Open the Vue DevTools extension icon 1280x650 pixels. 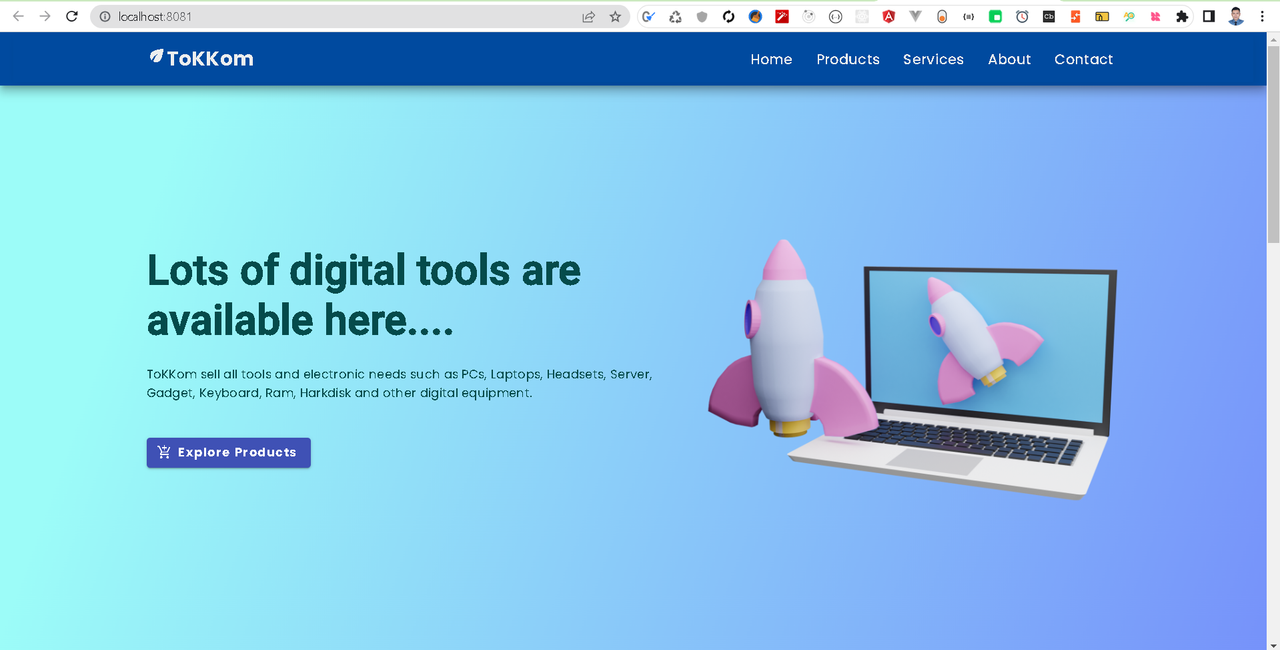915,17
